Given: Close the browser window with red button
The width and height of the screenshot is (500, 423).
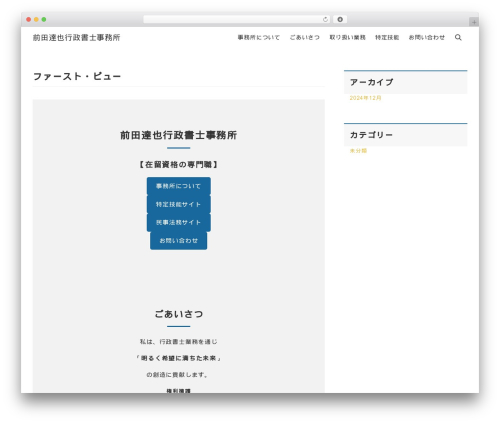Looking at the screenshot, I should (x=29, y=20).
